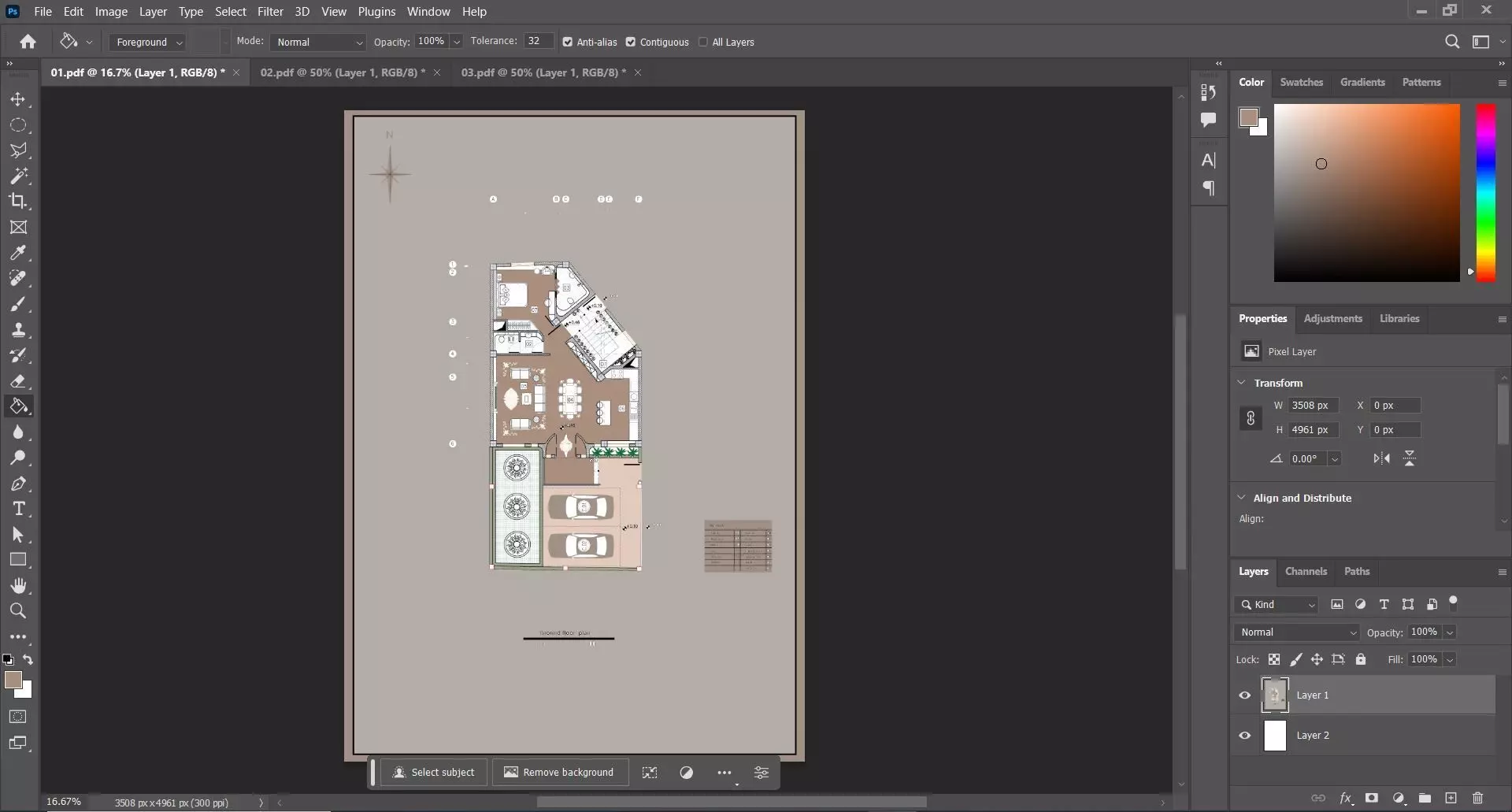Open the options bar Opacity slider arrow
The width and height of the screenshot is (1512, 812).
tap(456, 42)
